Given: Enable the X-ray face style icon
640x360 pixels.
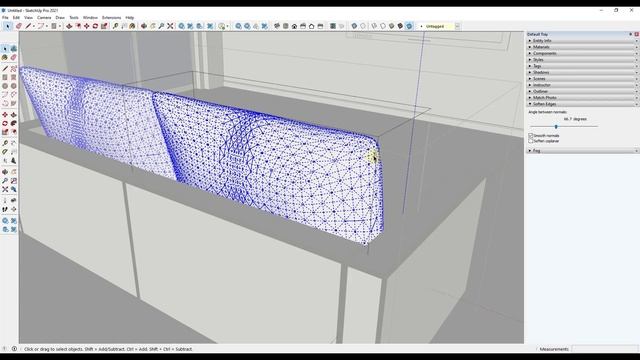Looking at the screenshot, I should pos(354,26).
